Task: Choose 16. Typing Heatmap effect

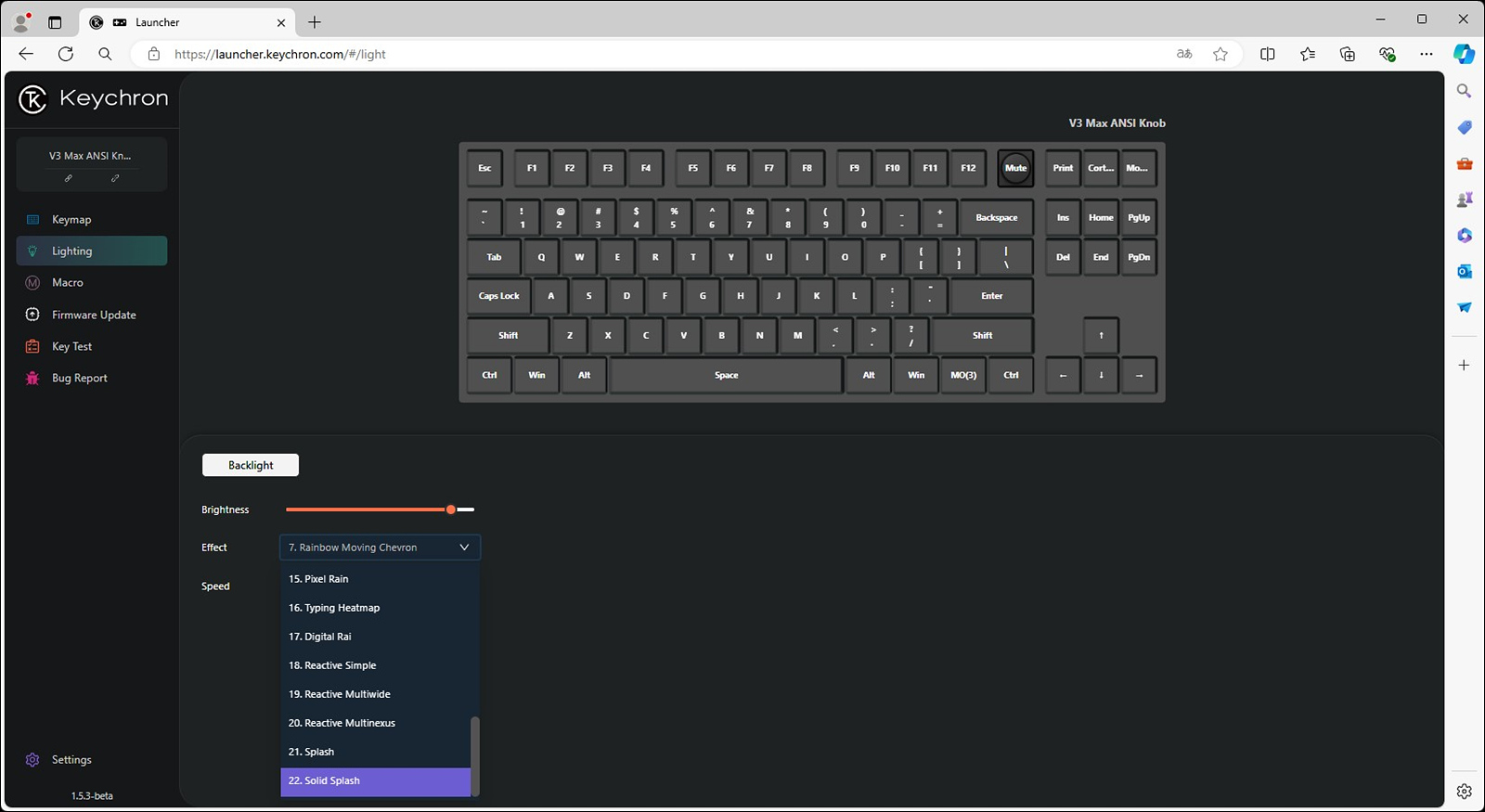Action: click(375, 608)
